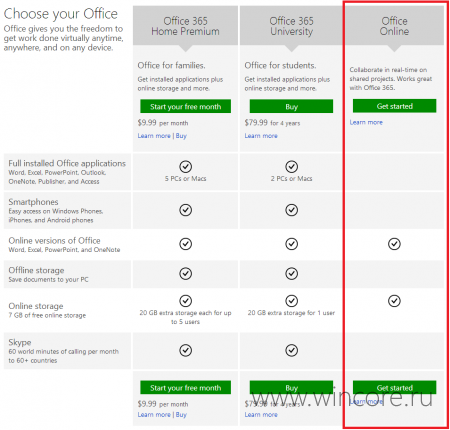Image resolution: width=450 pixels, height=430 pixels.
Task: Click the bottom green Buy button
Action: (291, 387)
